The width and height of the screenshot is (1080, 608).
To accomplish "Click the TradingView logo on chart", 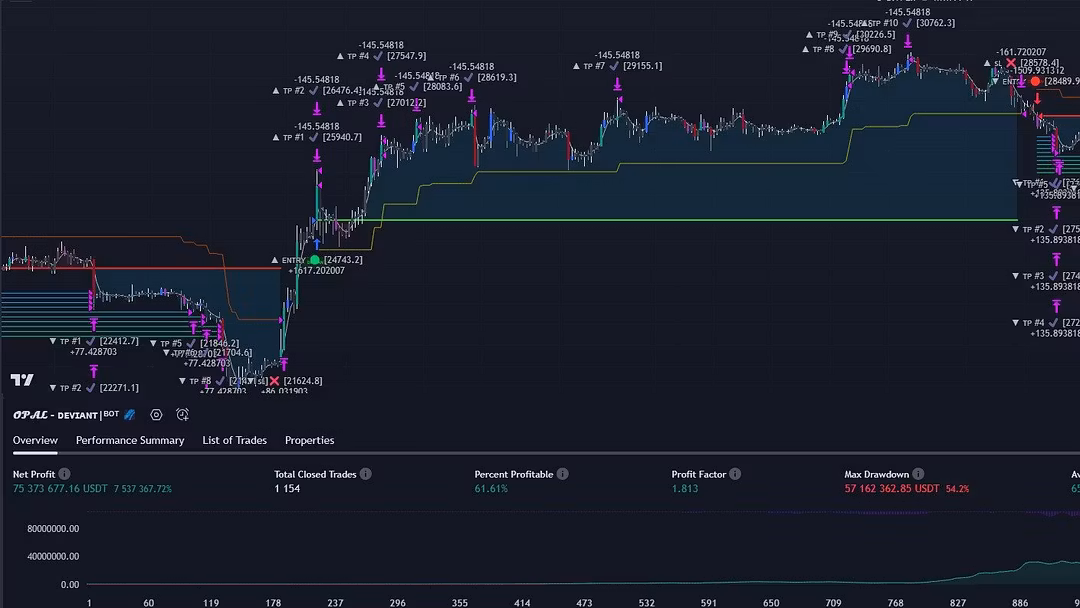I will pos(22,380).
